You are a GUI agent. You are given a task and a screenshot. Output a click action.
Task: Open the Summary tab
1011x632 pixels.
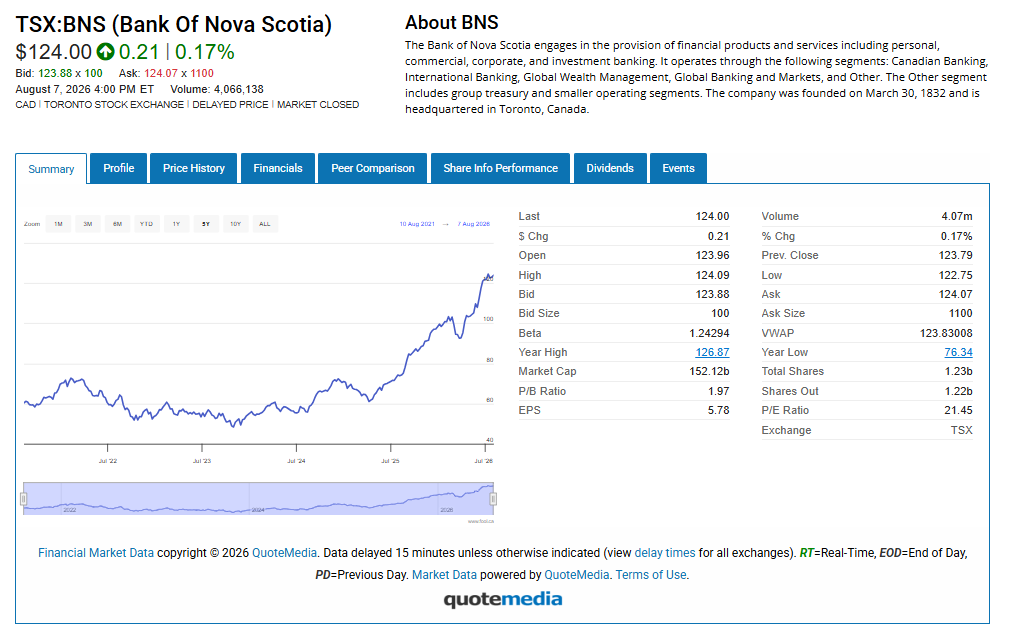[51, 169]
